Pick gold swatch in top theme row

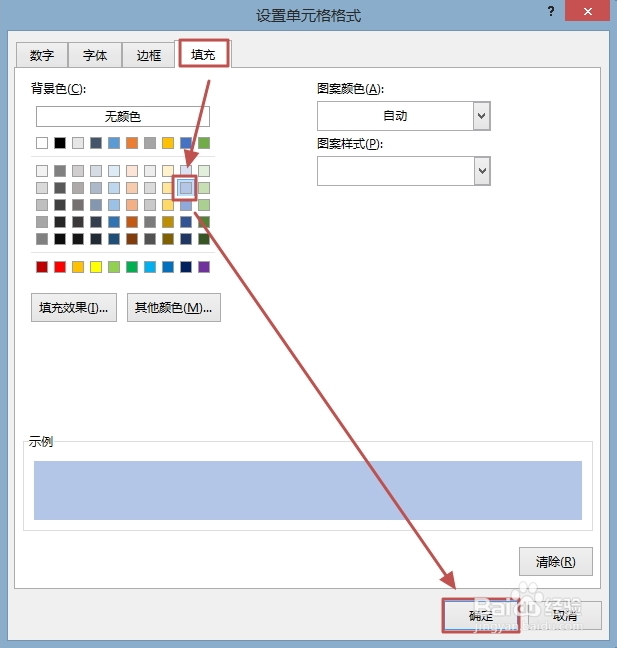tap(168, 143)
